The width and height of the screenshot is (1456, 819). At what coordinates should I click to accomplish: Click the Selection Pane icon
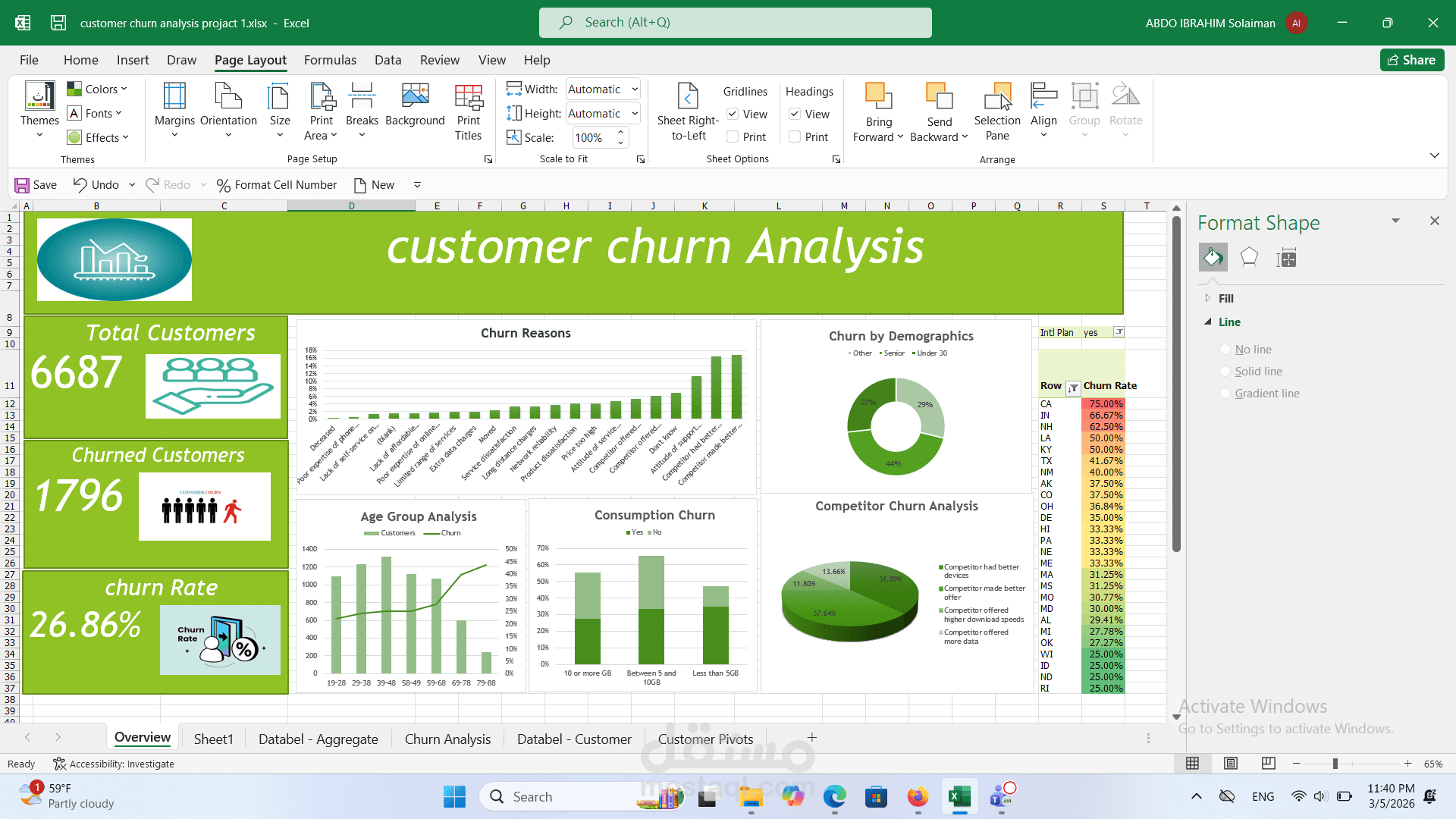coord(996,111)
